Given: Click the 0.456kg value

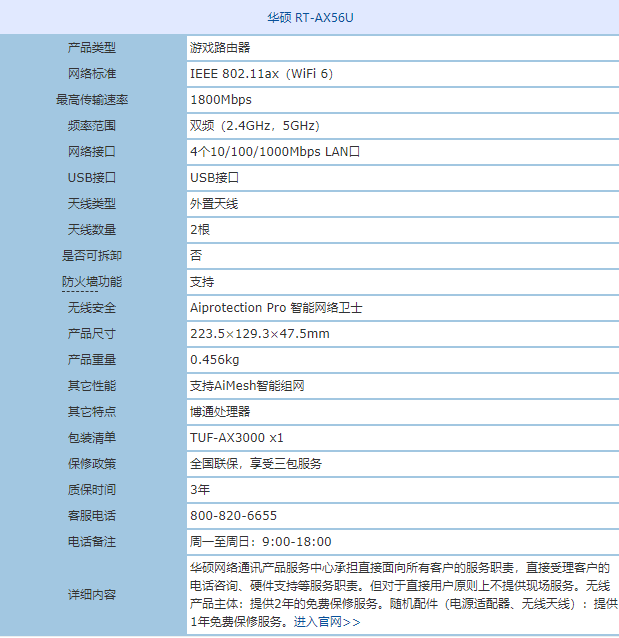Looking at the screenshot, I should 215,360.
